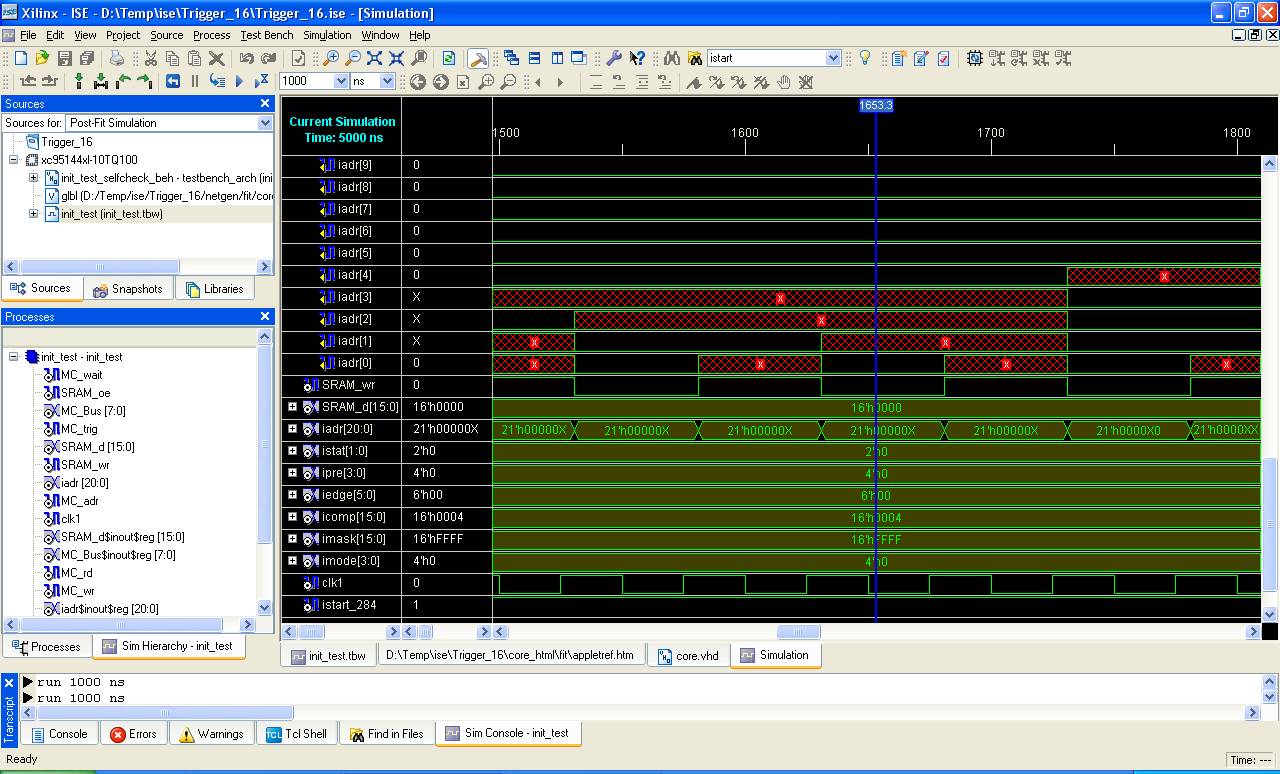1280x774 pixels.
Task: Click the Undo icon
Action: 246,58
